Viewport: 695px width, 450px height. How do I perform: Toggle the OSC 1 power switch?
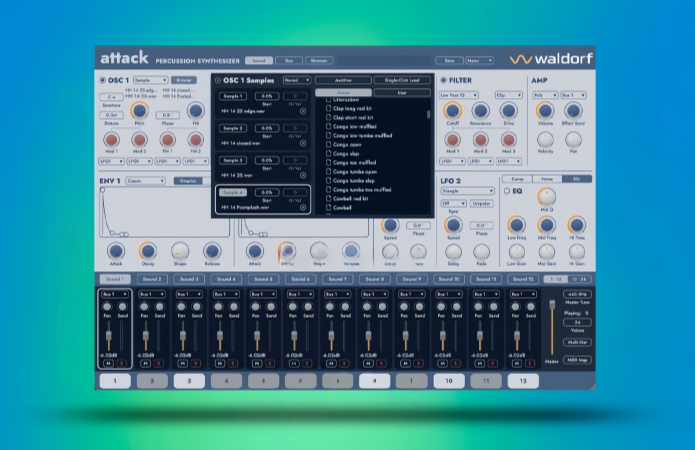click(102, 80)
